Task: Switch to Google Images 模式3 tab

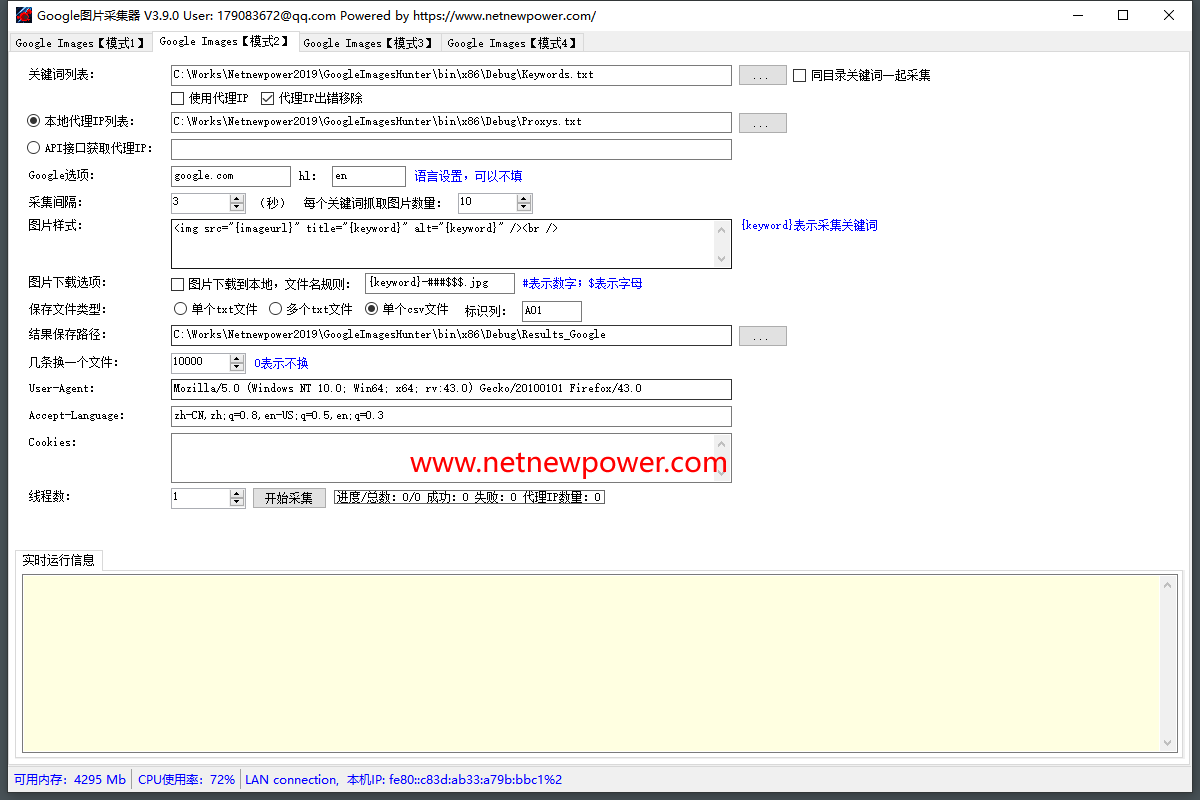Action: (x=368, y=43)
